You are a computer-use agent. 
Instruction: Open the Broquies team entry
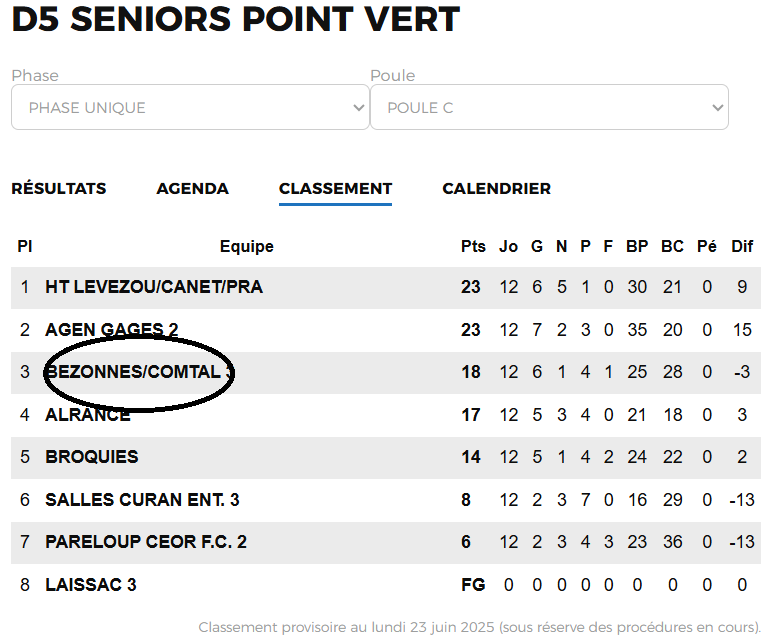coord(92,457)
